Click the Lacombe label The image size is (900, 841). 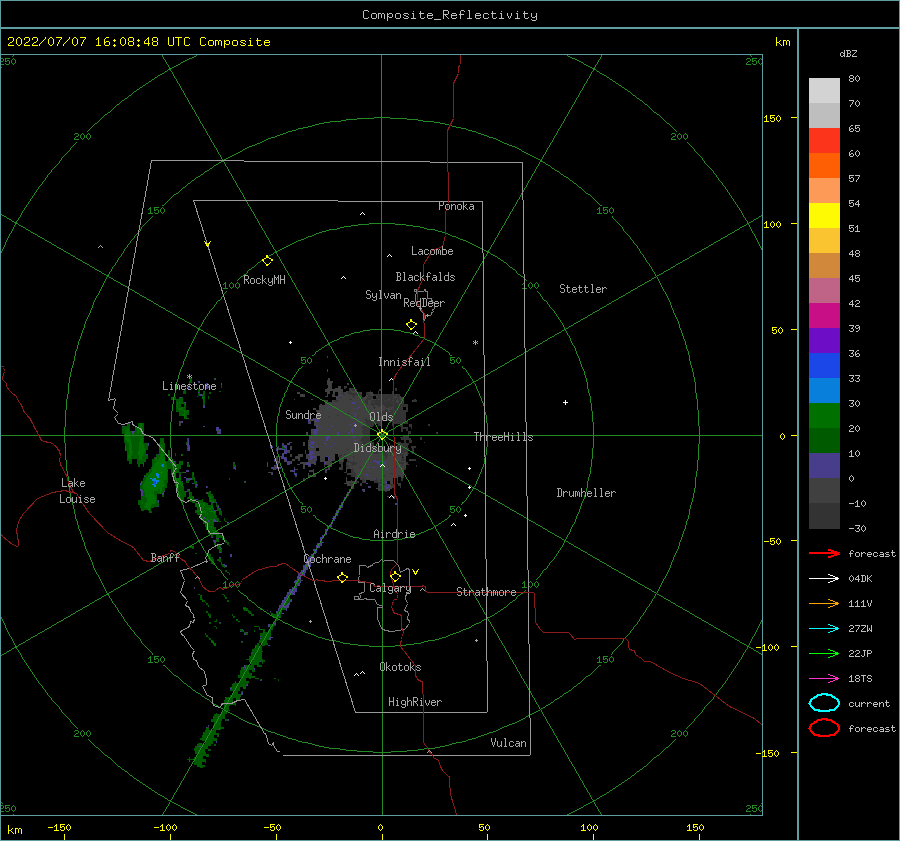432,251
